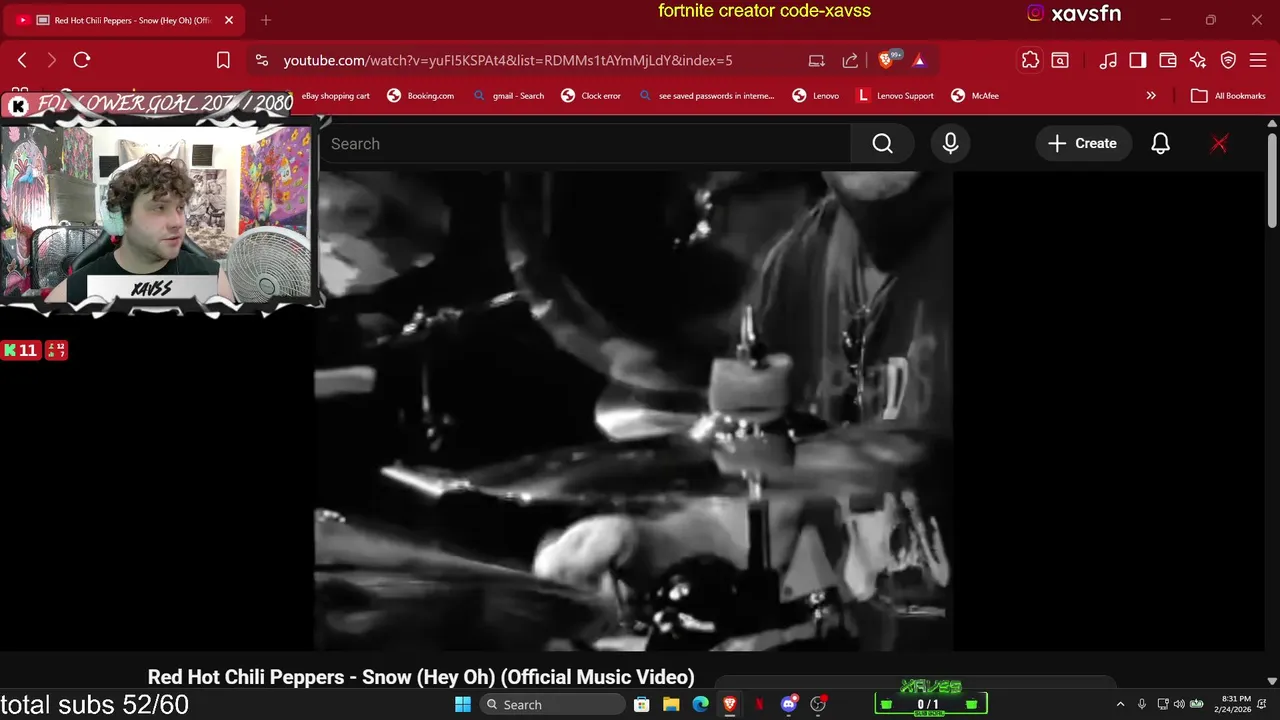The image size is (1280, 720).
Task: Open the Windows Start menu
Action: point(463,705)
